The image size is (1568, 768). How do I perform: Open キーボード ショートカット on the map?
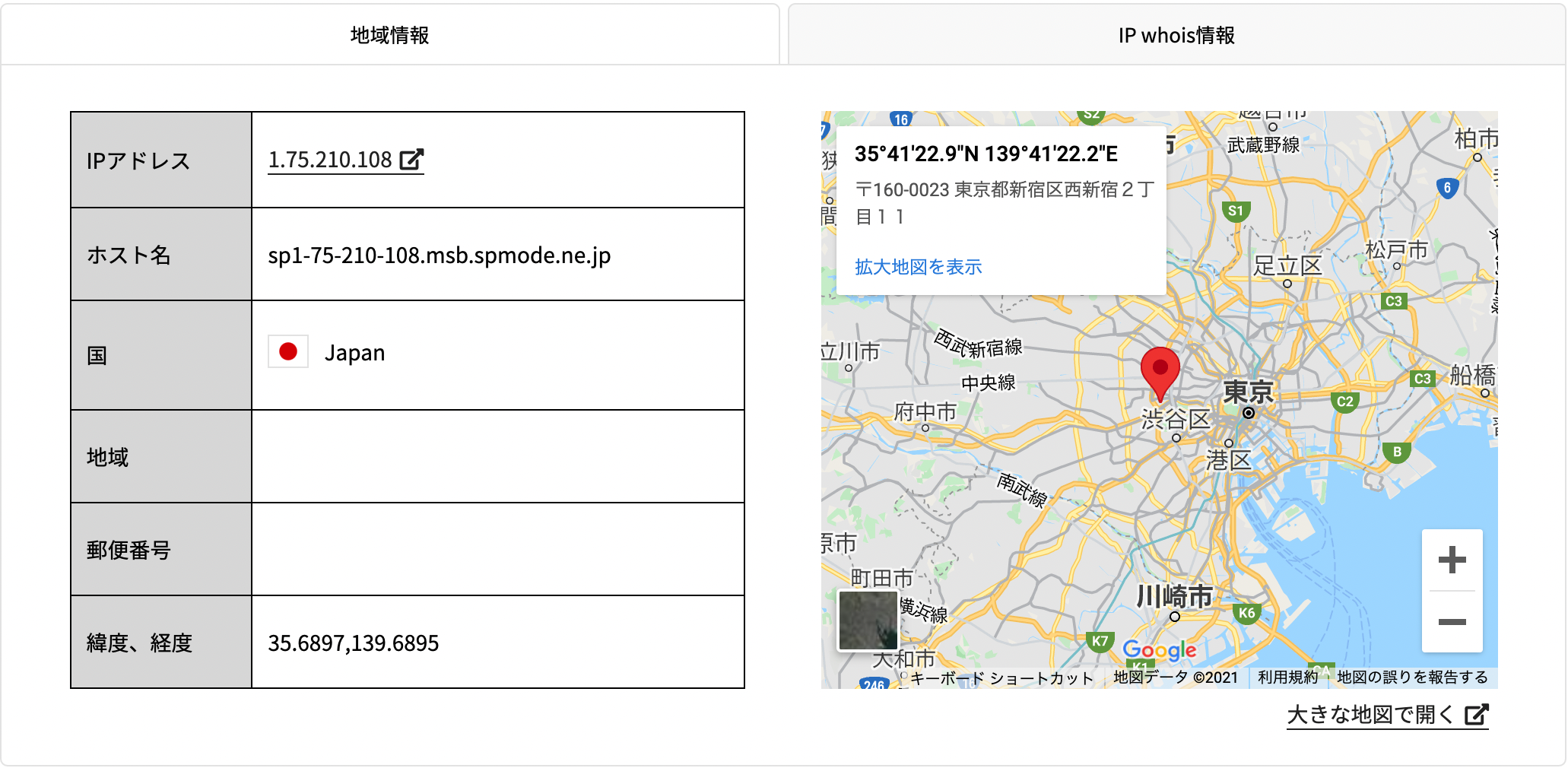[1001, 678]
